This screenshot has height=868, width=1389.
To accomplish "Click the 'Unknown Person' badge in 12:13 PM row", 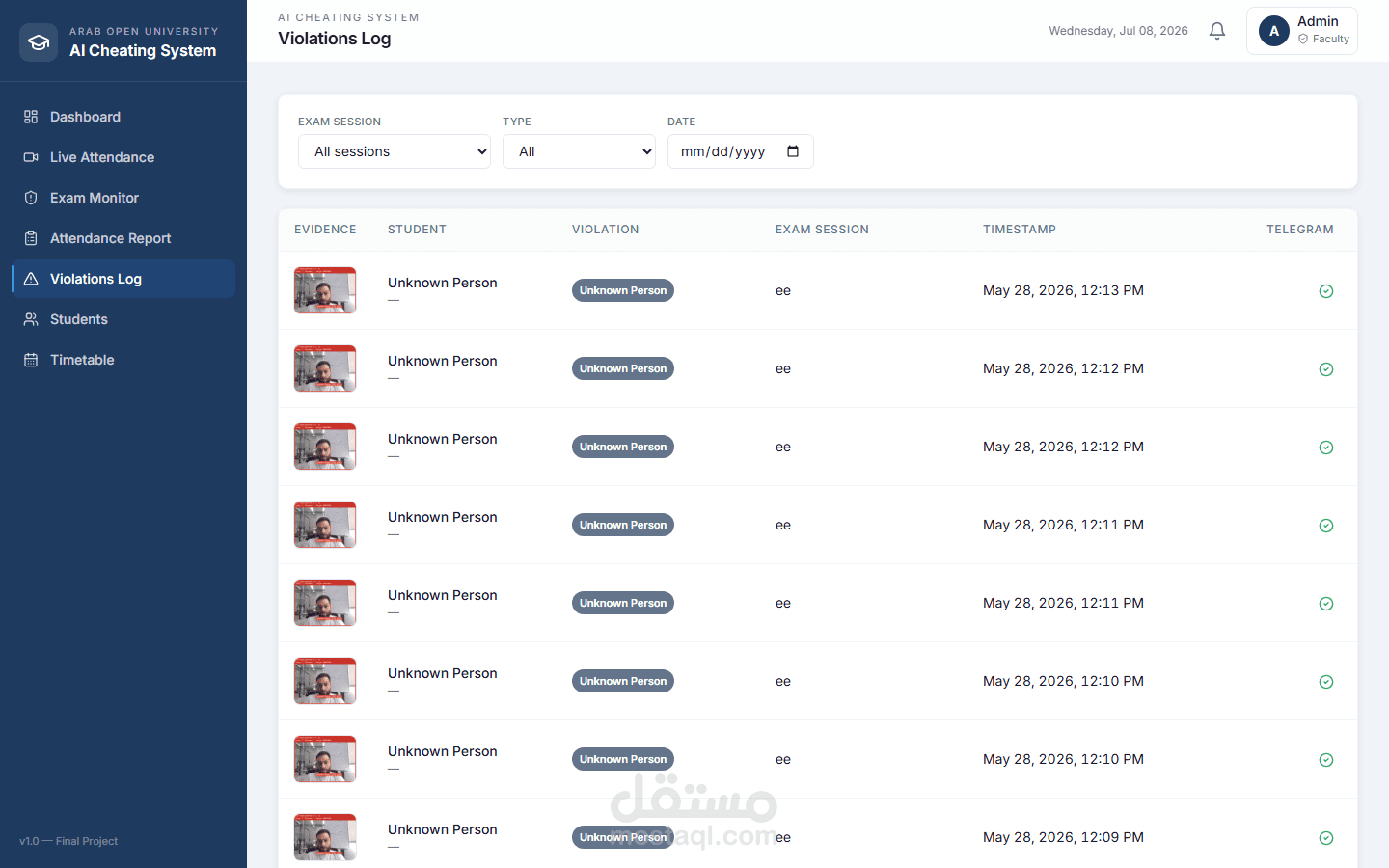I will (623, 290).
